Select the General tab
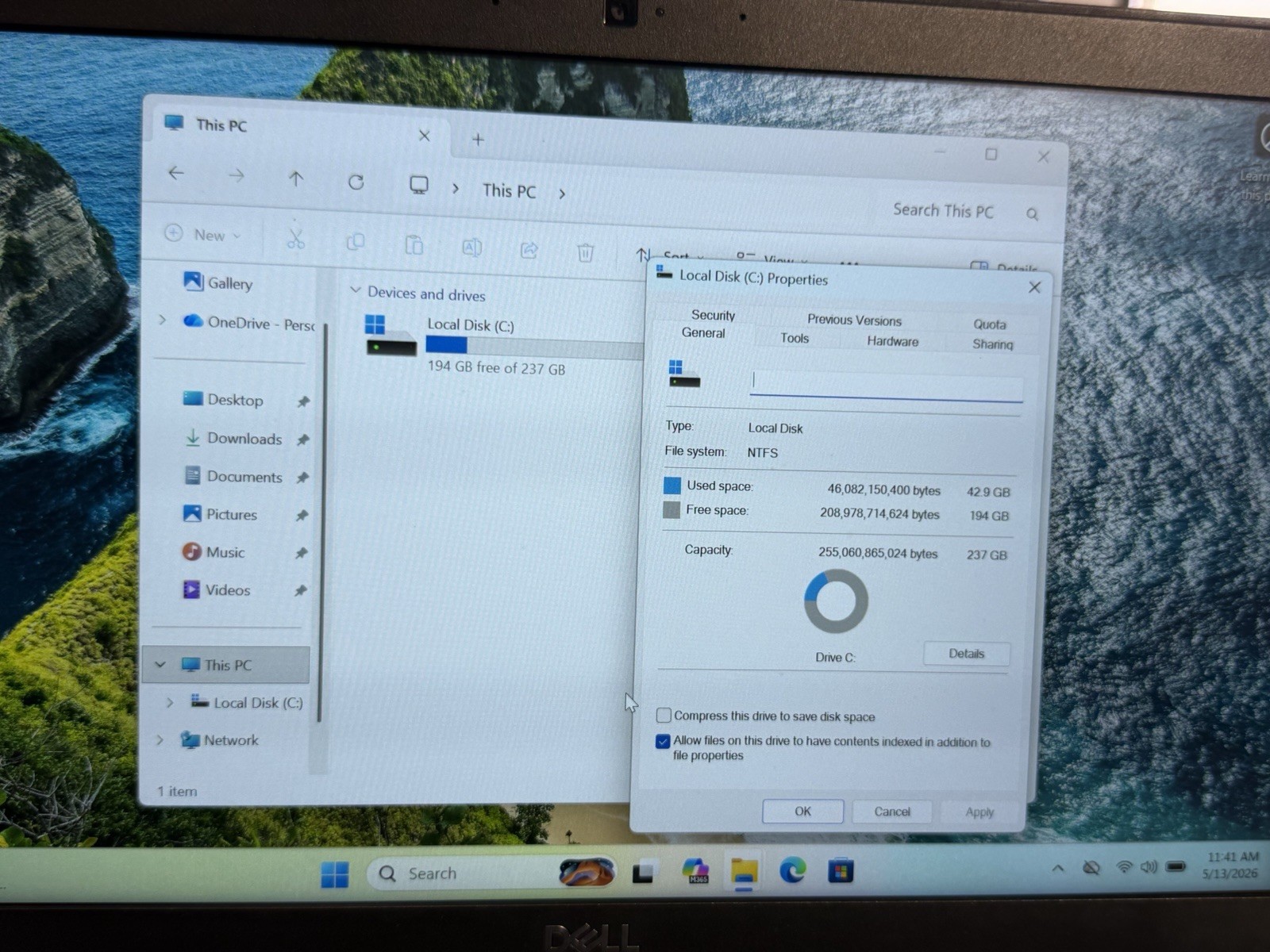This screenshot has width=1270, height=952. tap(703, 332)
